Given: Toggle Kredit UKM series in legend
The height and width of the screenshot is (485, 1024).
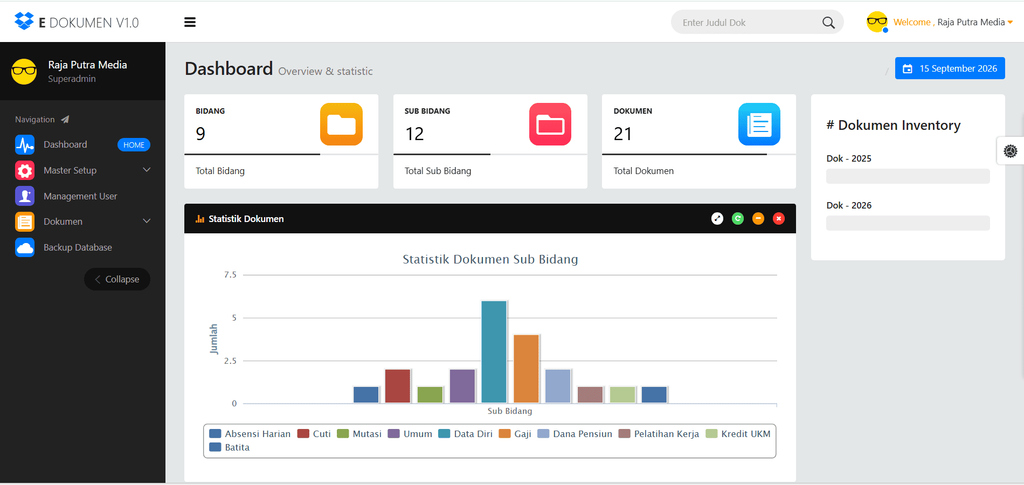Looking at the screenshot, I should (740, 433).
